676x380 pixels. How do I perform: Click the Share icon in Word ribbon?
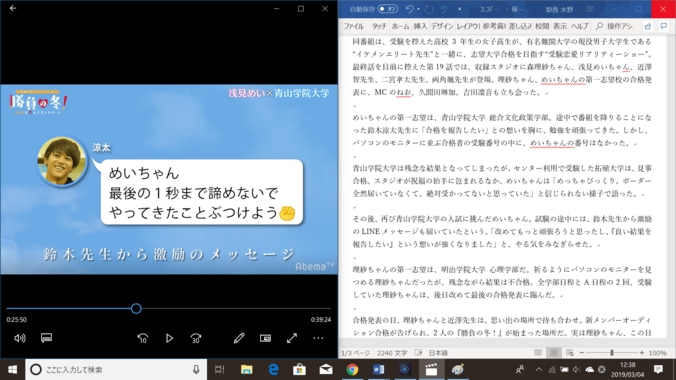click(x=648, y=26)
